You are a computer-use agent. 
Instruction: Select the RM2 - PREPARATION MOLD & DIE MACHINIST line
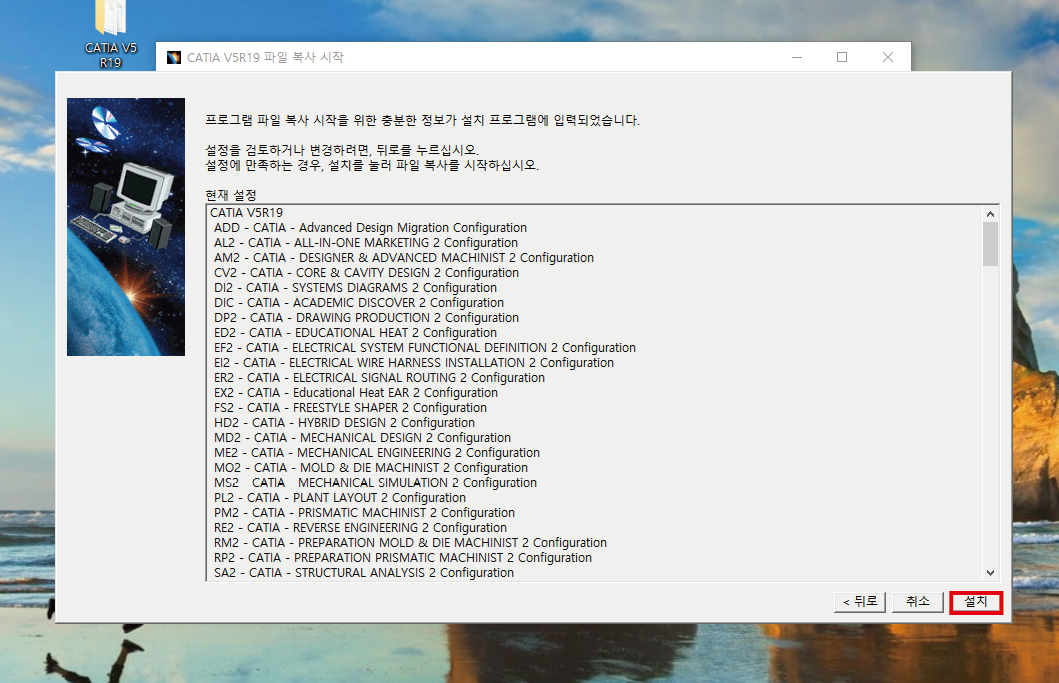pos(410,542)
